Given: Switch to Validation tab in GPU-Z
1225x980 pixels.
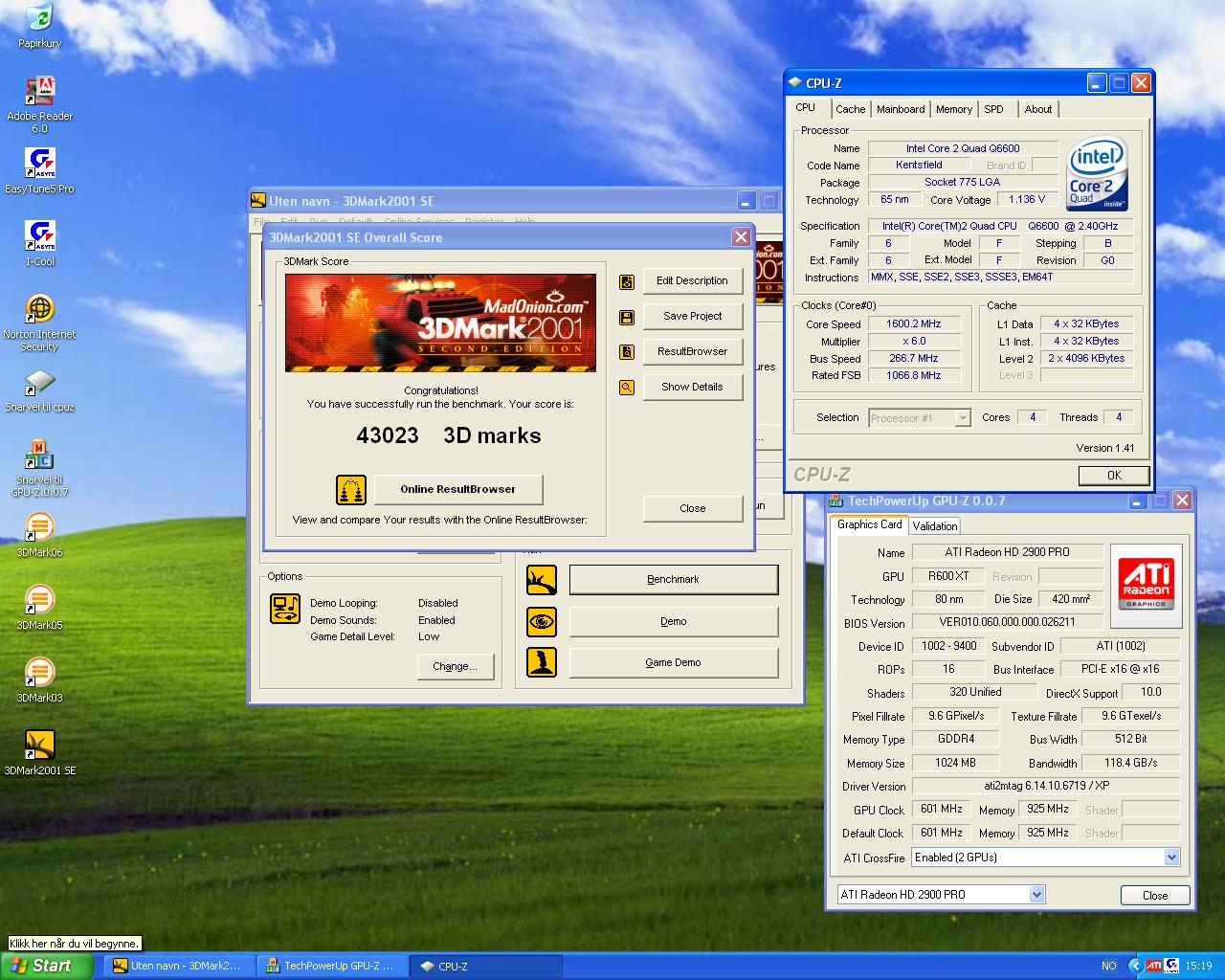Looking at the screenshot, I should pyautogui.click(x=935, y=525).
